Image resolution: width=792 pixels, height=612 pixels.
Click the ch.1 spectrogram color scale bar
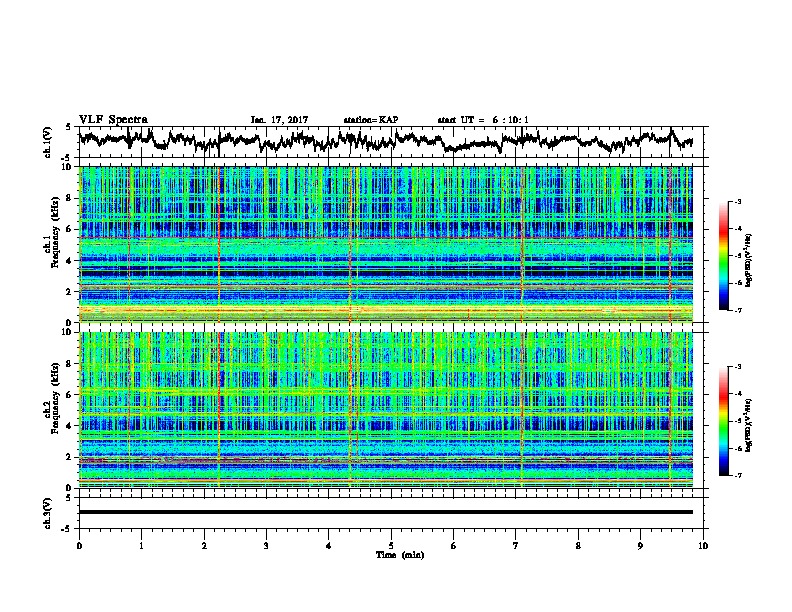724,256
